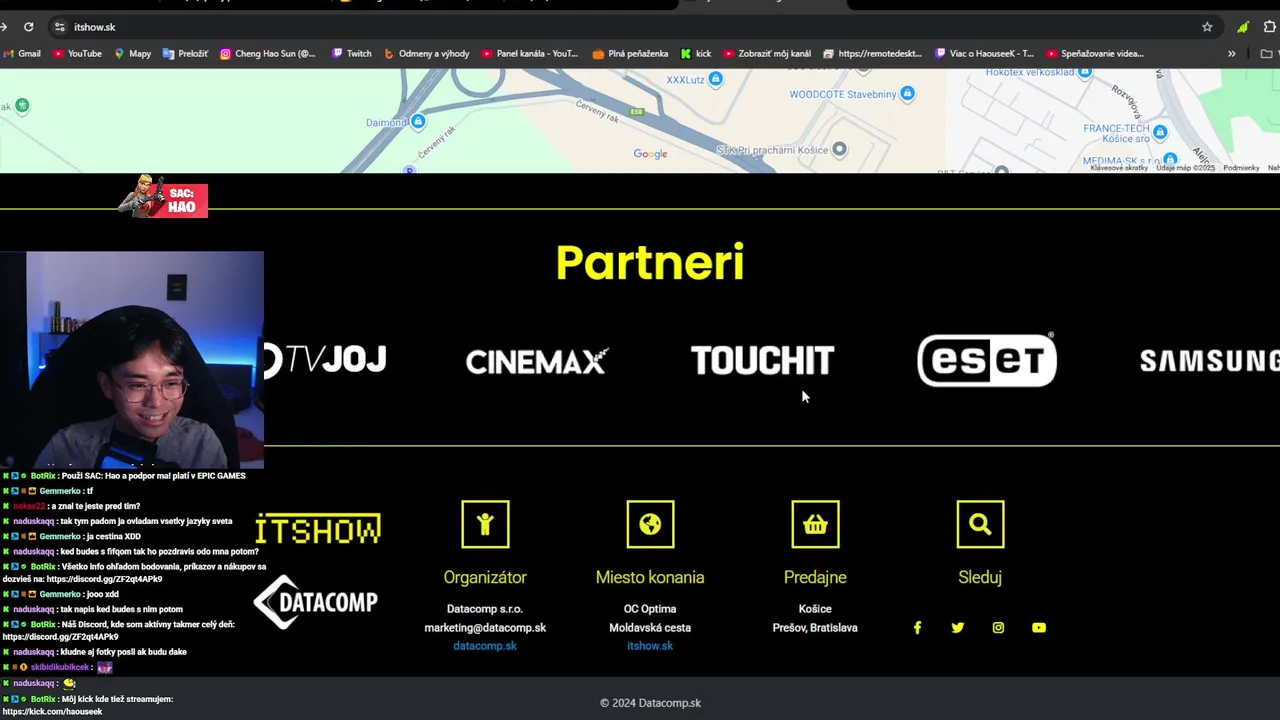Click the Miesto konania globe icon
The height and width of the screenshot is (720, 1280).
[650, 524]
